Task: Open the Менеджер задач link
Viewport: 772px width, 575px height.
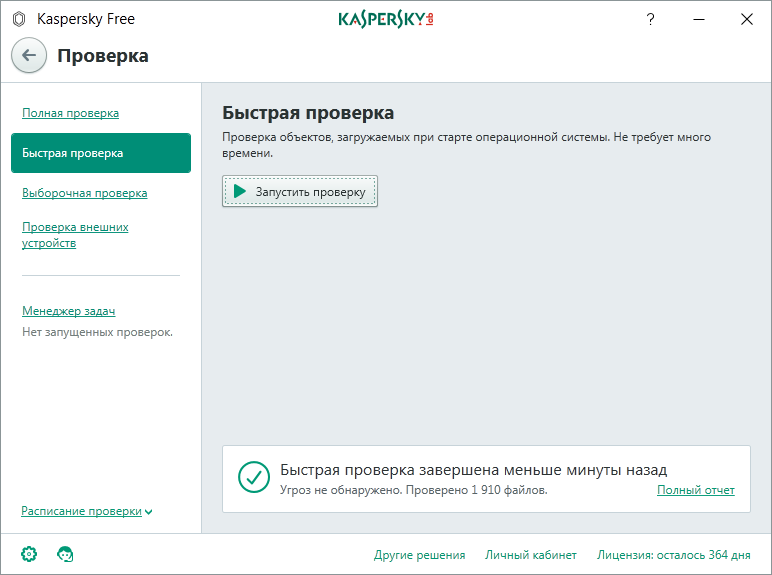Action: (x=69, y=311)
